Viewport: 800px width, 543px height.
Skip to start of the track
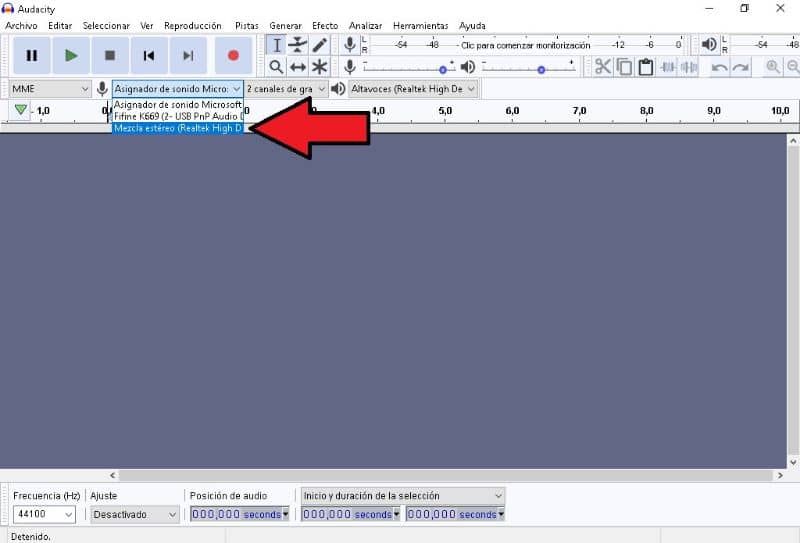coord(149,55)
